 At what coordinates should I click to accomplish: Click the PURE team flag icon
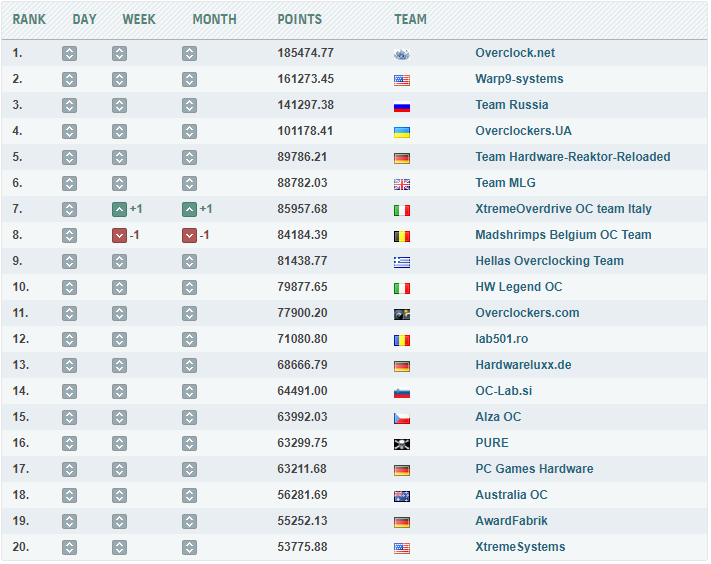[402, 444]
